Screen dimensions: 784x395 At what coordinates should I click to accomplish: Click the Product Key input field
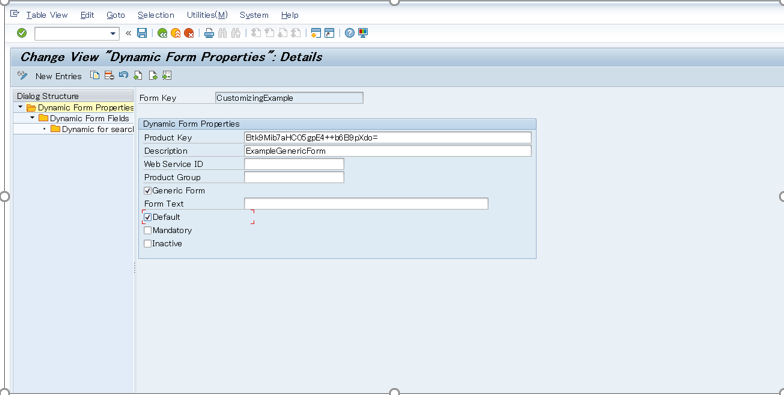coord(388,138)
